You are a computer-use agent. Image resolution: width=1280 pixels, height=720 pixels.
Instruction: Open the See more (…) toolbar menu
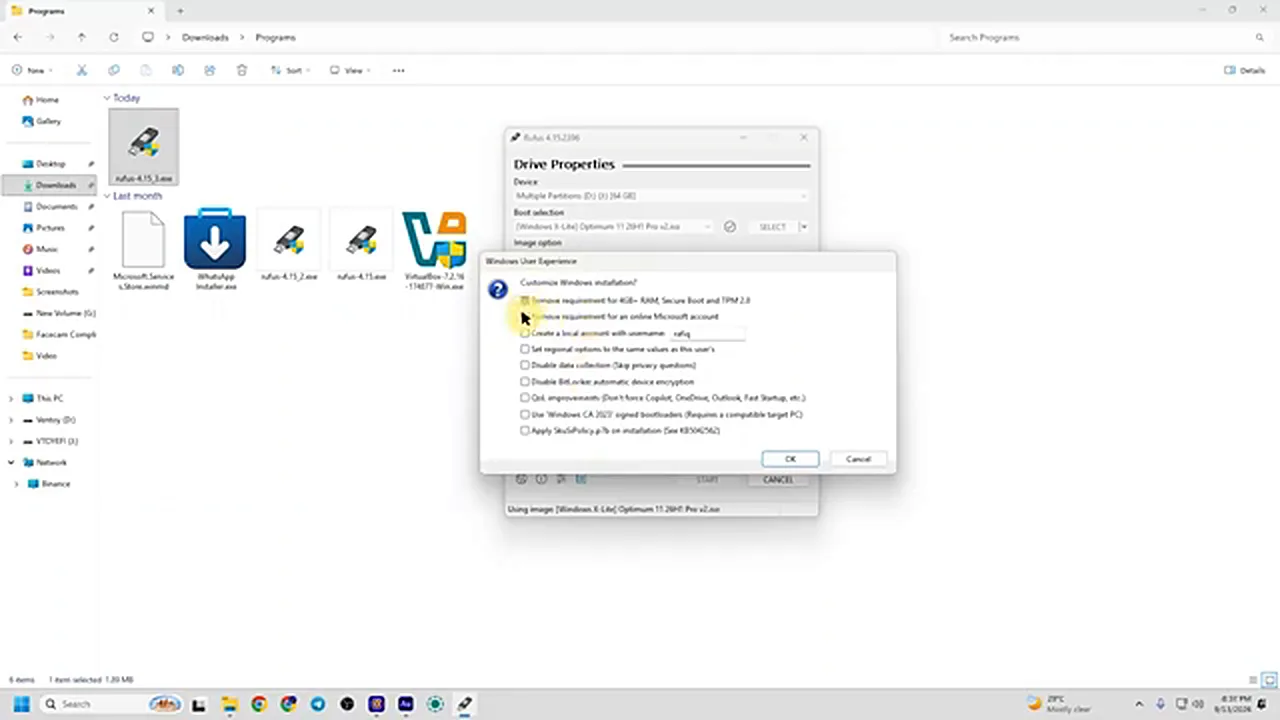[399, 71]
